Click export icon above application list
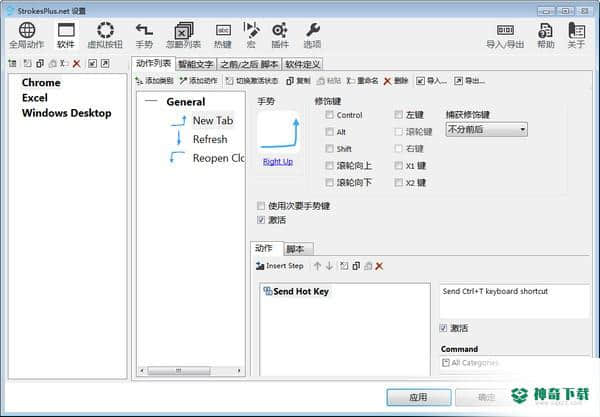 click(x=105, y=64)
